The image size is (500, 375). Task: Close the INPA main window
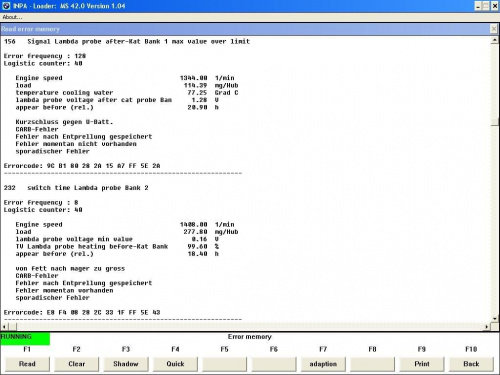pyautogui.click(x=495, y=6)
